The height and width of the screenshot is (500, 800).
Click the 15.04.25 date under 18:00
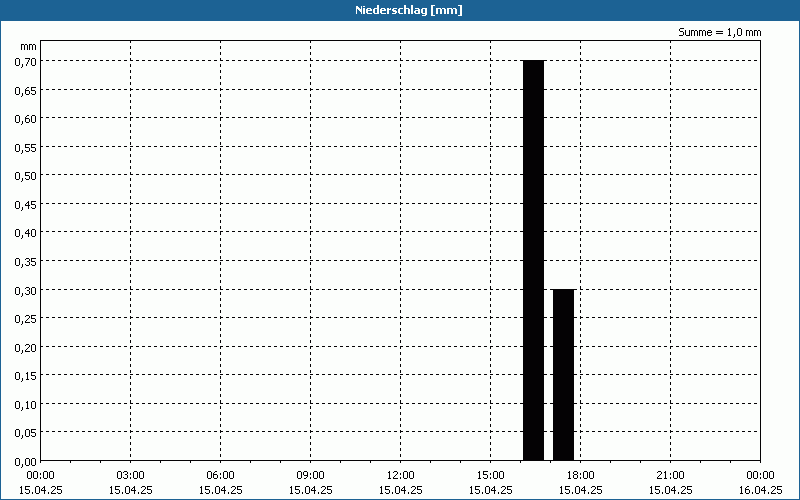pos(581,490)
